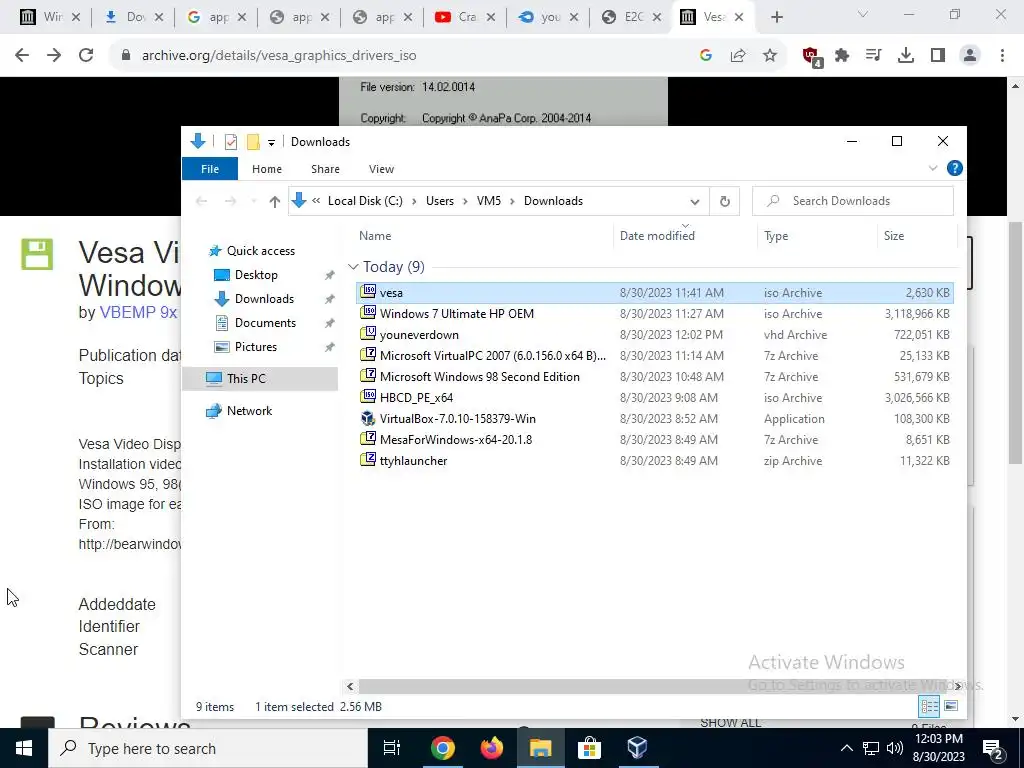Switch to large icons view in Explorer

951,706
